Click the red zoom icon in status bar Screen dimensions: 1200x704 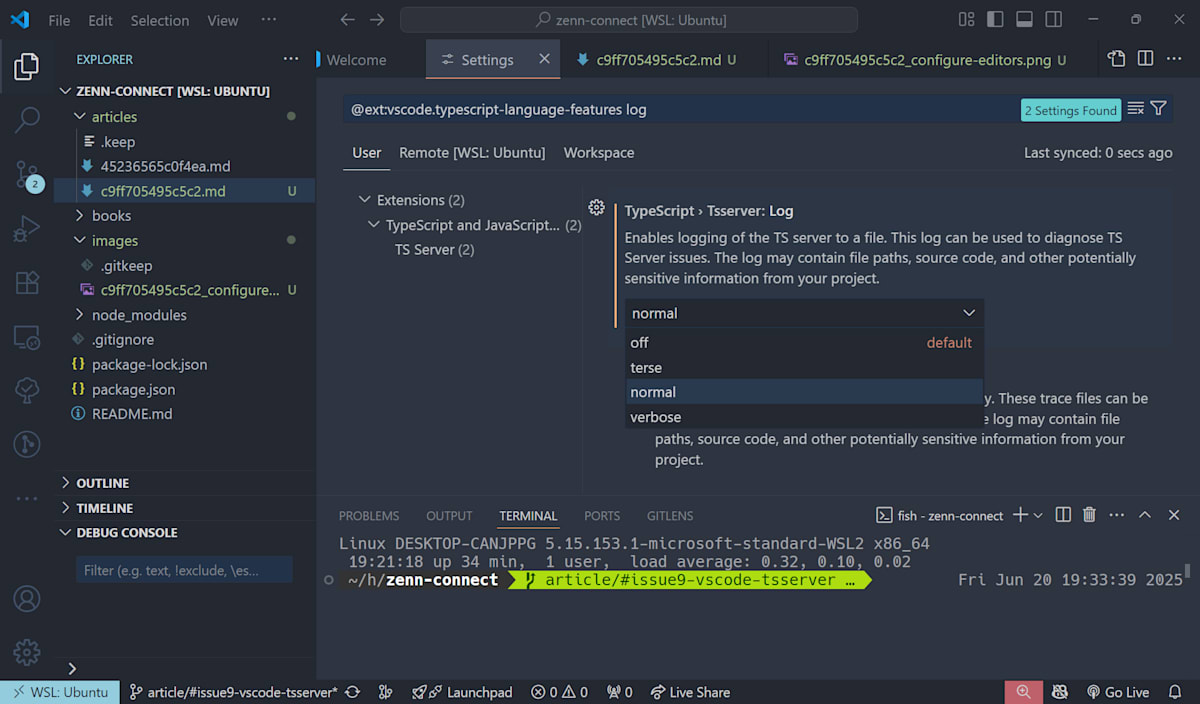(x=1023, y=692)
